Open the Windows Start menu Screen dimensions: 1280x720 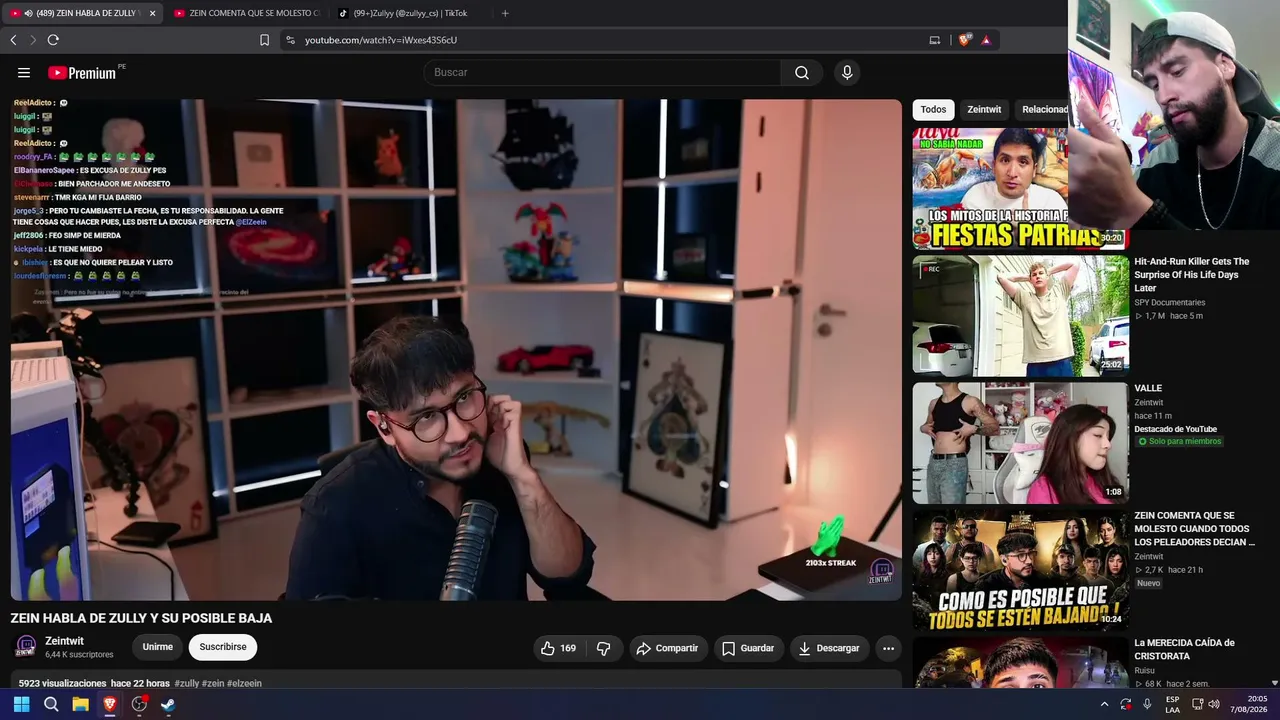(21, 704)
